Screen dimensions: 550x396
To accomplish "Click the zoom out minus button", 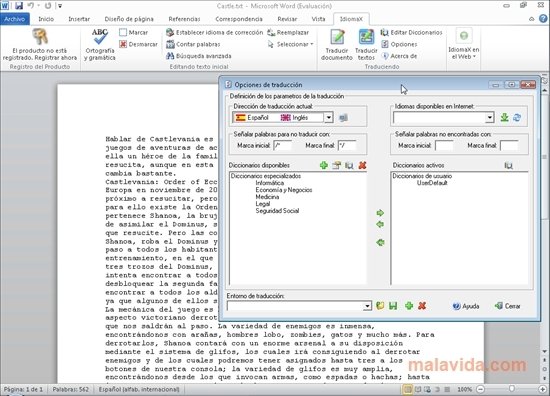I will click(481, 389).
